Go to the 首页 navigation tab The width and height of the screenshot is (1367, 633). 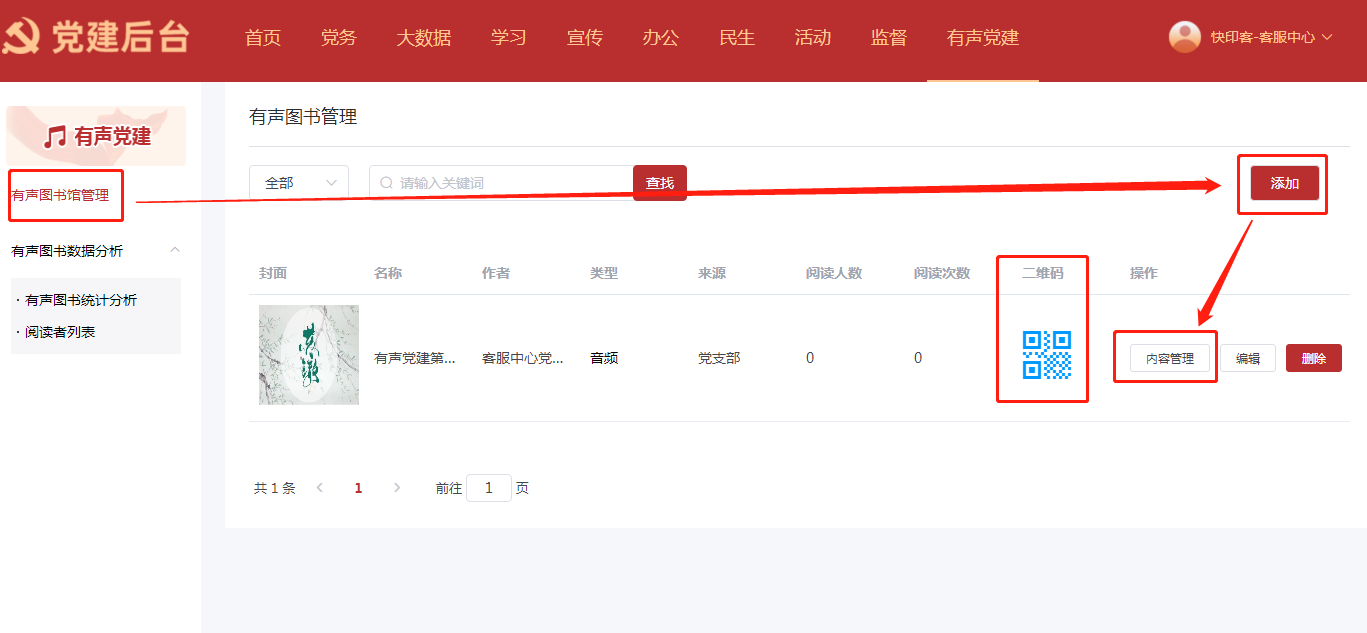(x=263, y=38)
